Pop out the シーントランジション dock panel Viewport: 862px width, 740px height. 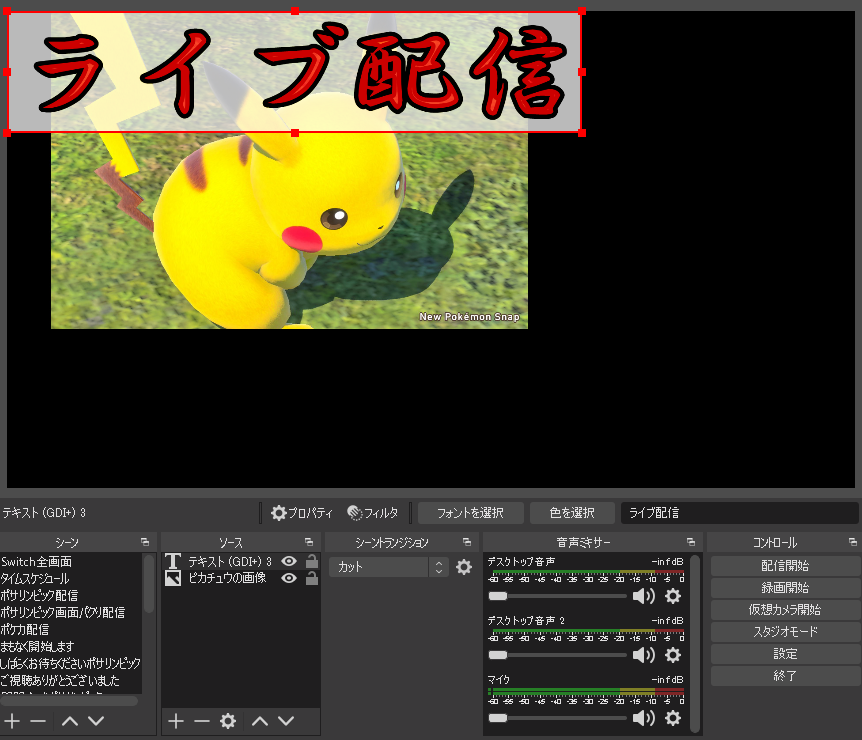pyautogui.click(x=467, y=542)
